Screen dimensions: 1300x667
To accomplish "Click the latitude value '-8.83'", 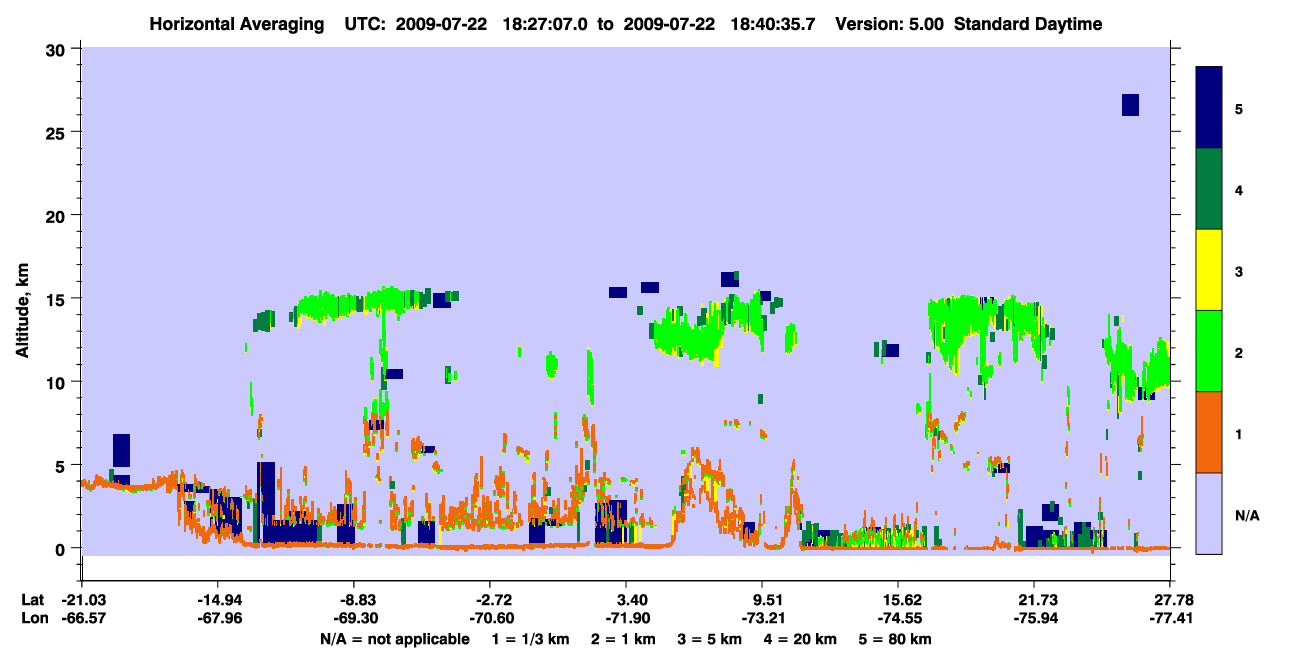I will pos(357,600).
